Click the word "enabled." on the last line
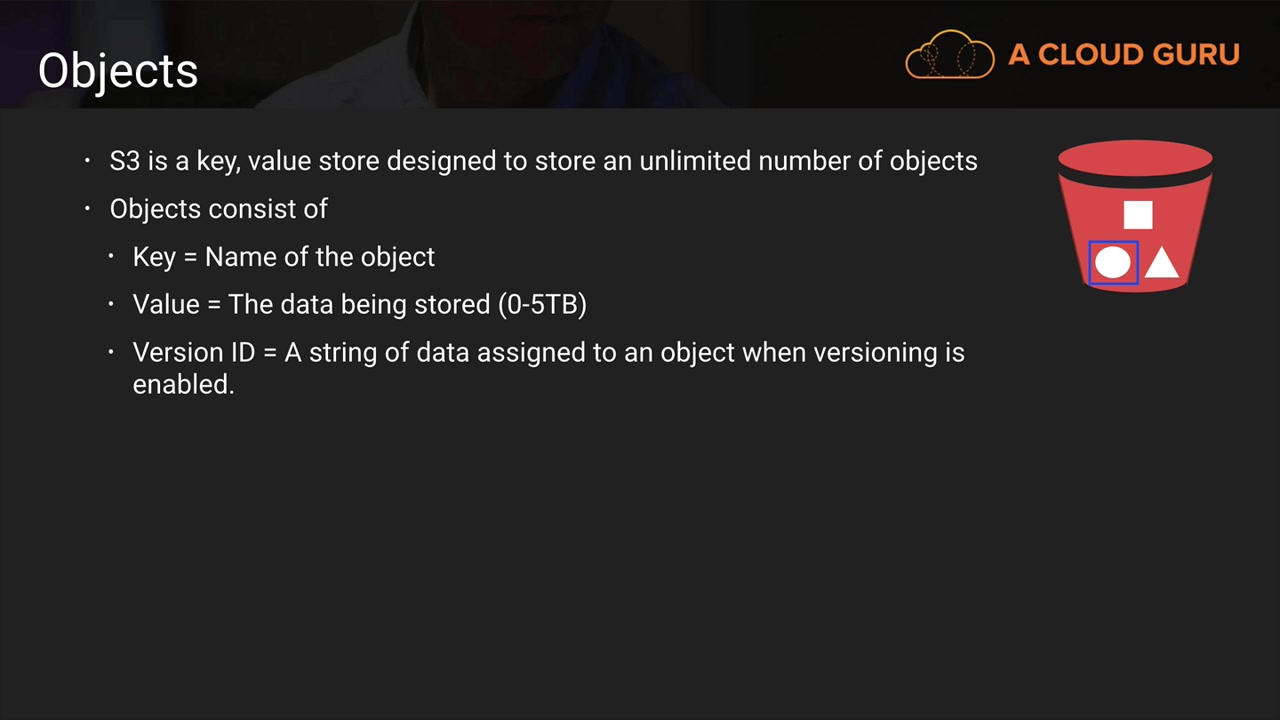The image size is (1280, 720). 183,385
